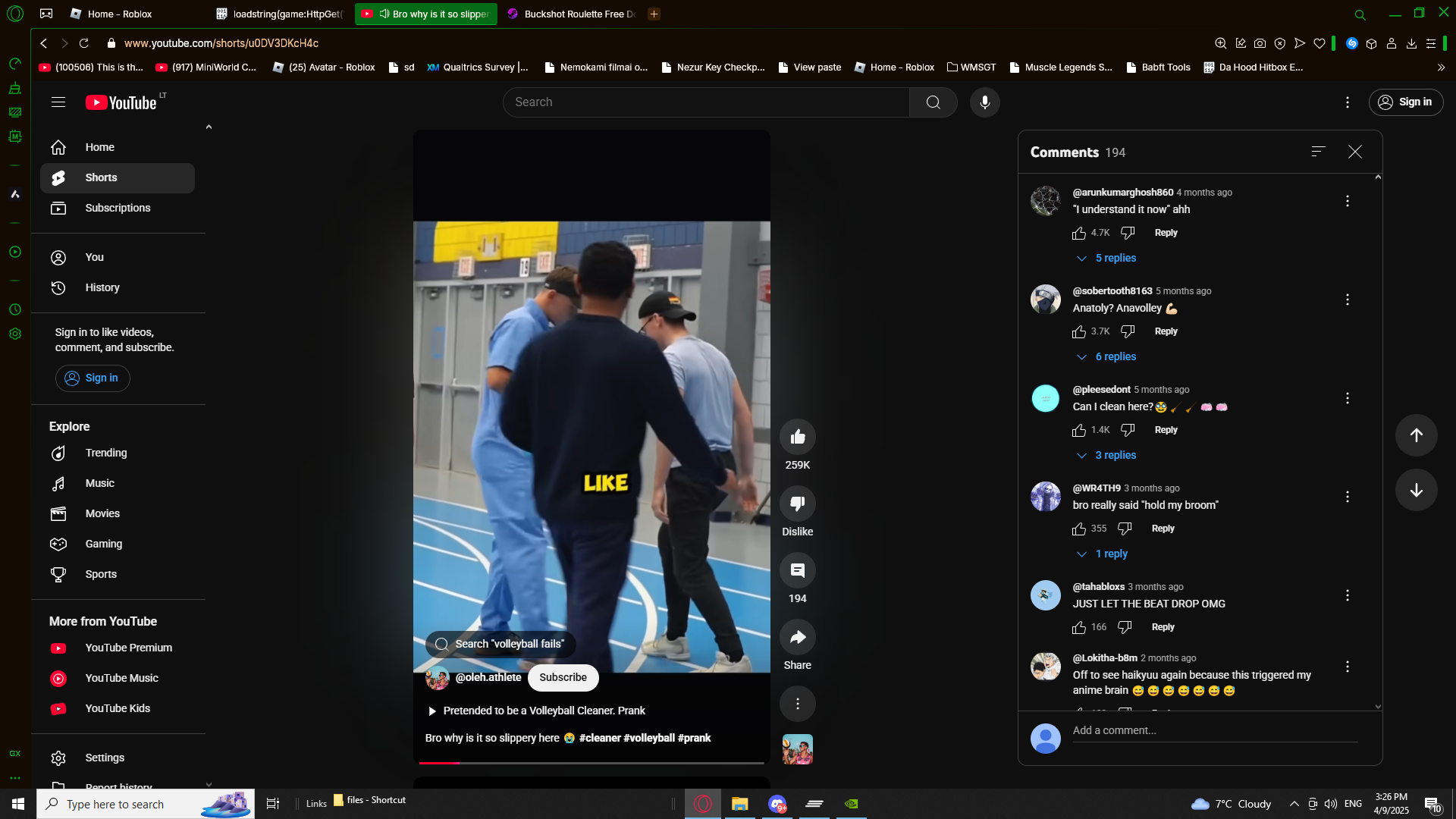Open Trending under Explore
Viewport: 1456px width, 819px height.
click(118, 453)
